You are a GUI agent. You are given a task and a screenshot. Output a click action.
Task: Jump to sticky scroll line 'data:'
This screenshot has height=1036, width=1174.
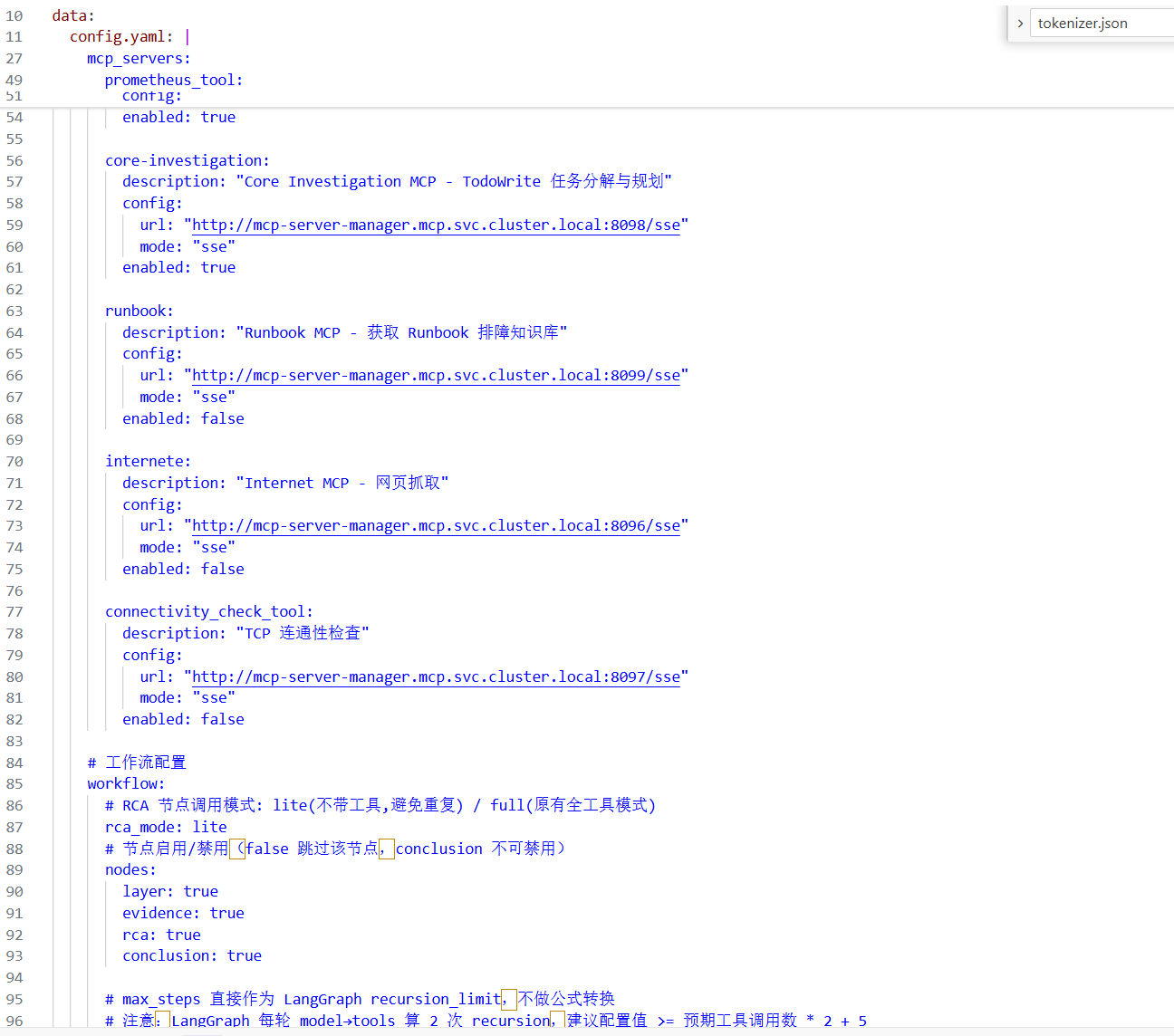coord(73,15)
